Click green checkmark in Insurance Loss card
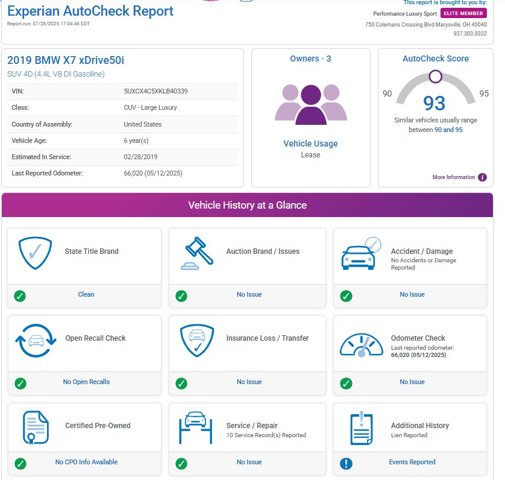 [181, 383]
